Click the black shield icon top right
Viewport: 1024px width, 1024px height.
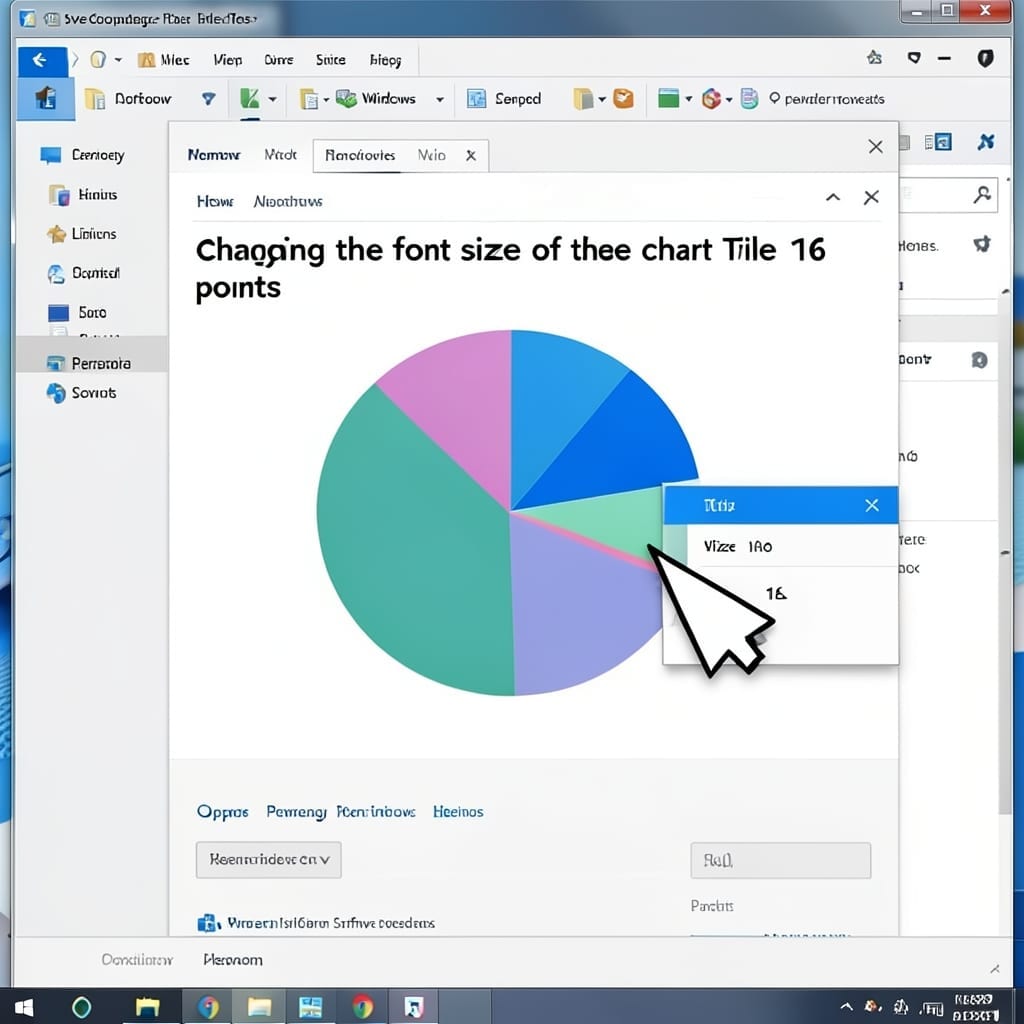coord(985,59)
